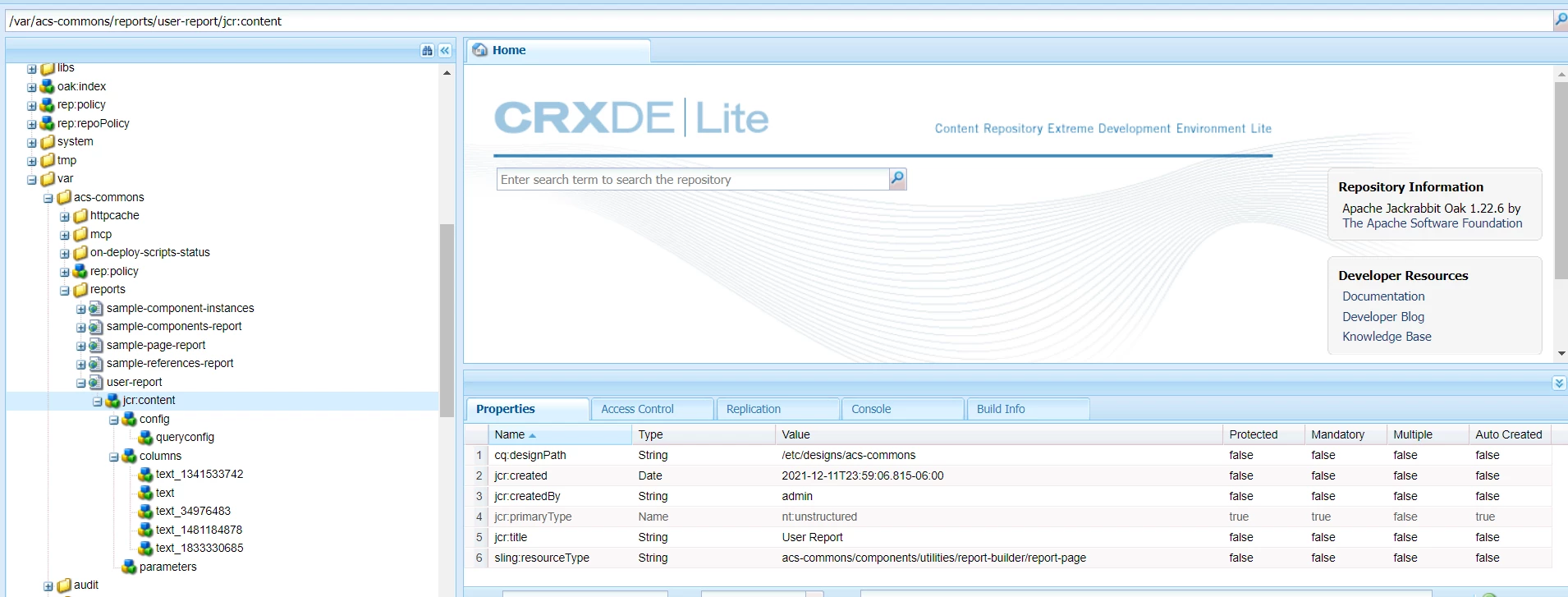Open the Developer Blog link
Screen dimensions: 1568x597
point(1383,317)
